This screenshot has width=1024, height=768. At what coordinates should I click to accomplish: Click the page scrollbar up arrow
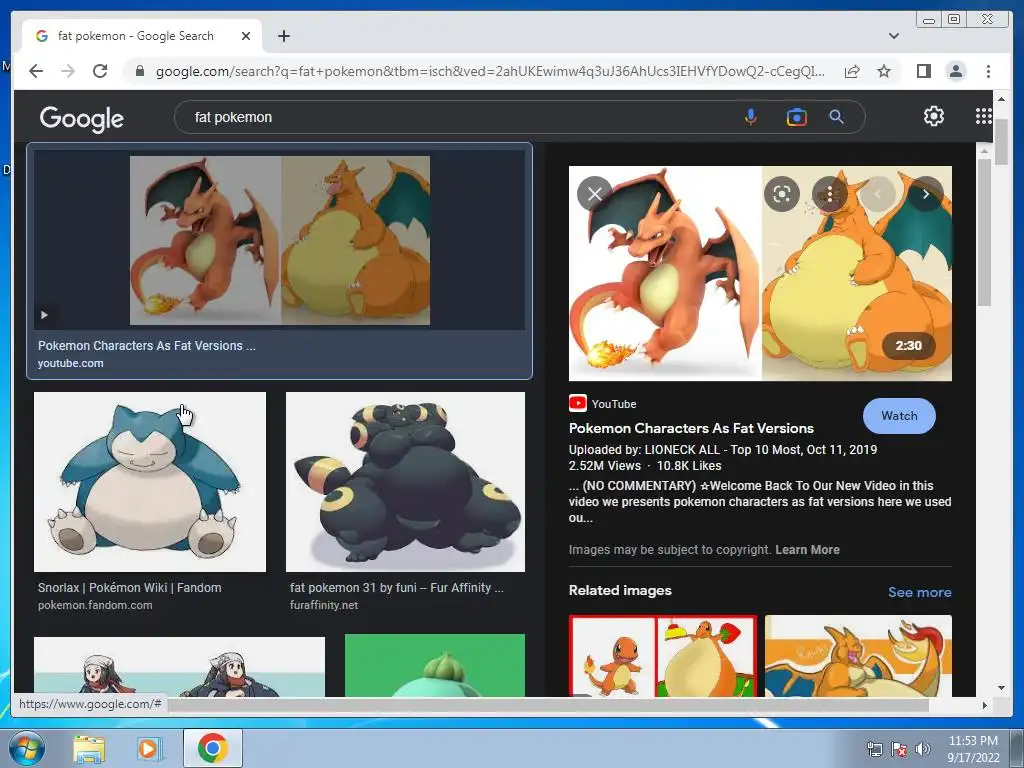pos(1001,99)
